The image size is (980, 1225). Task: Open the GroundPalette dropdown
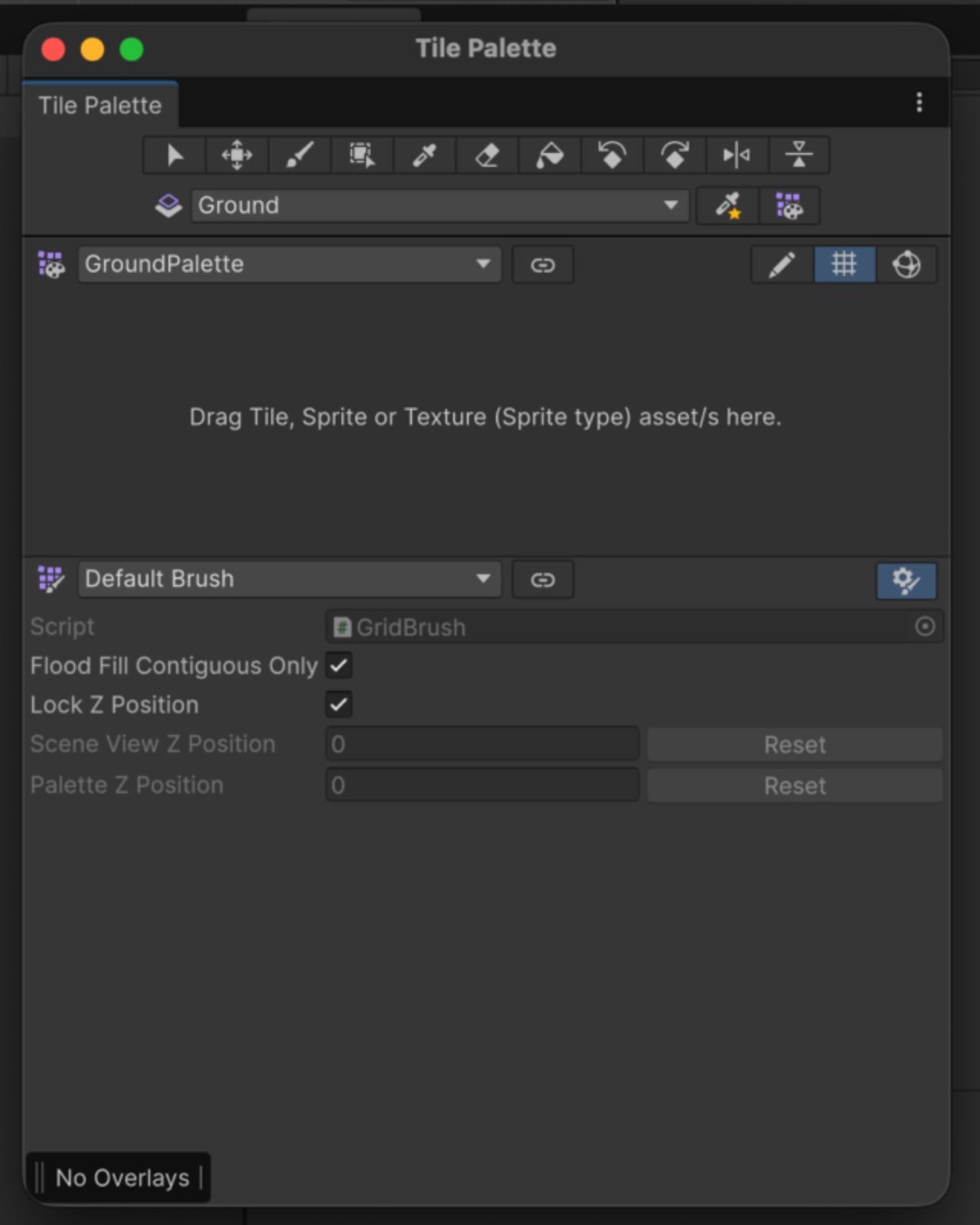click(x=289, y=264)
